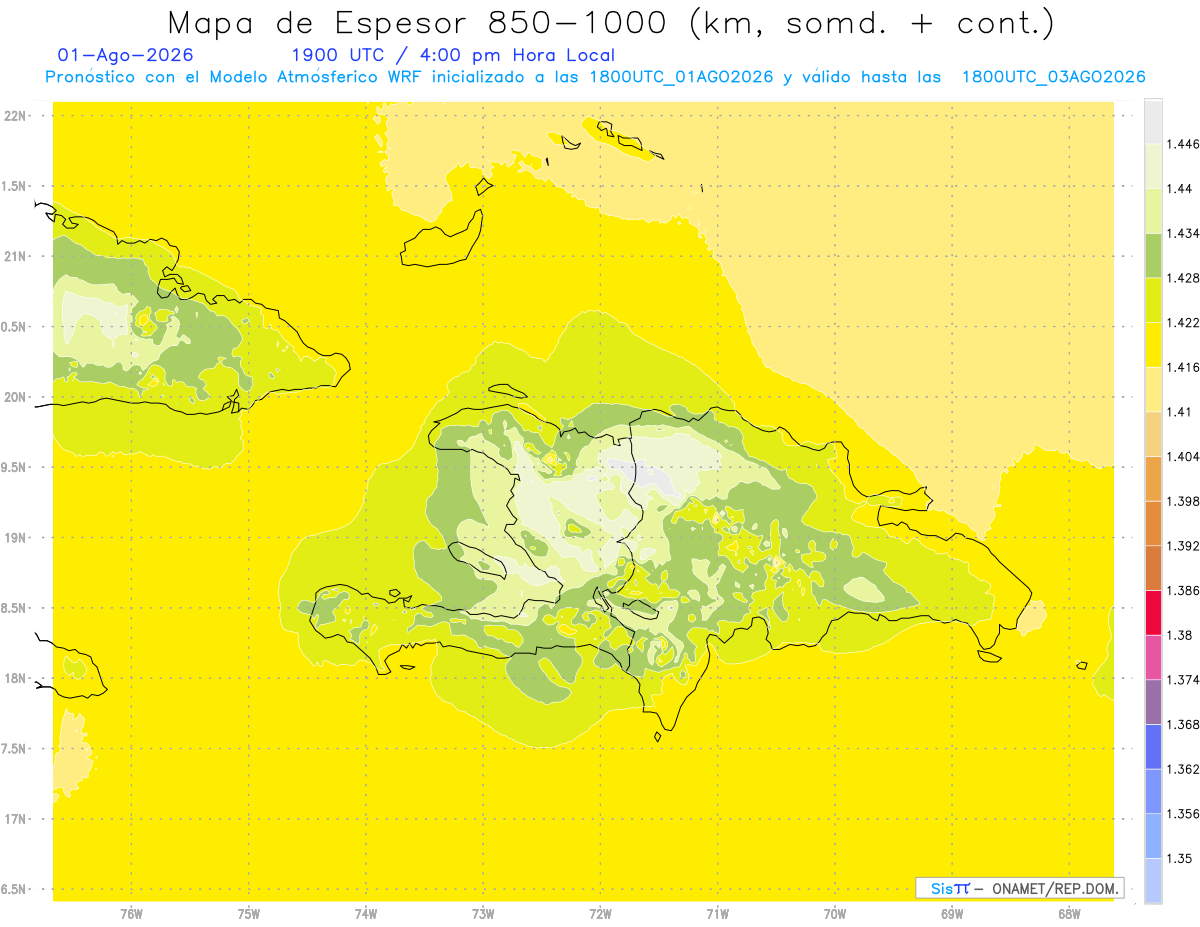Screen dimensions: 1200x927
Task: Click the 71W longitude label
Action: pyautogui.click(x=717, y=914)
